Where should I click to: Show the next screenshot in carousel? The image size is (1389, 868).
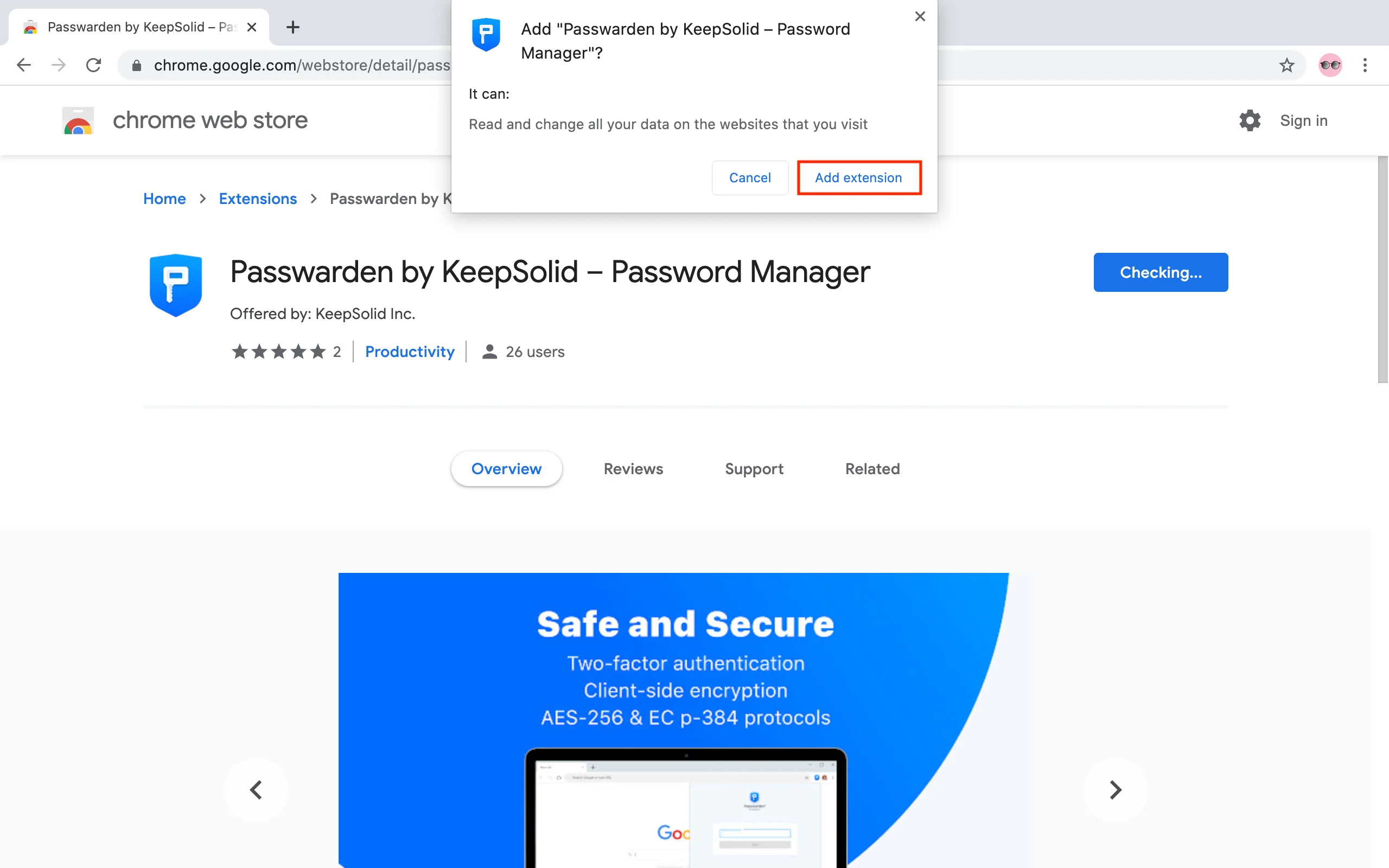[1114, 789]
